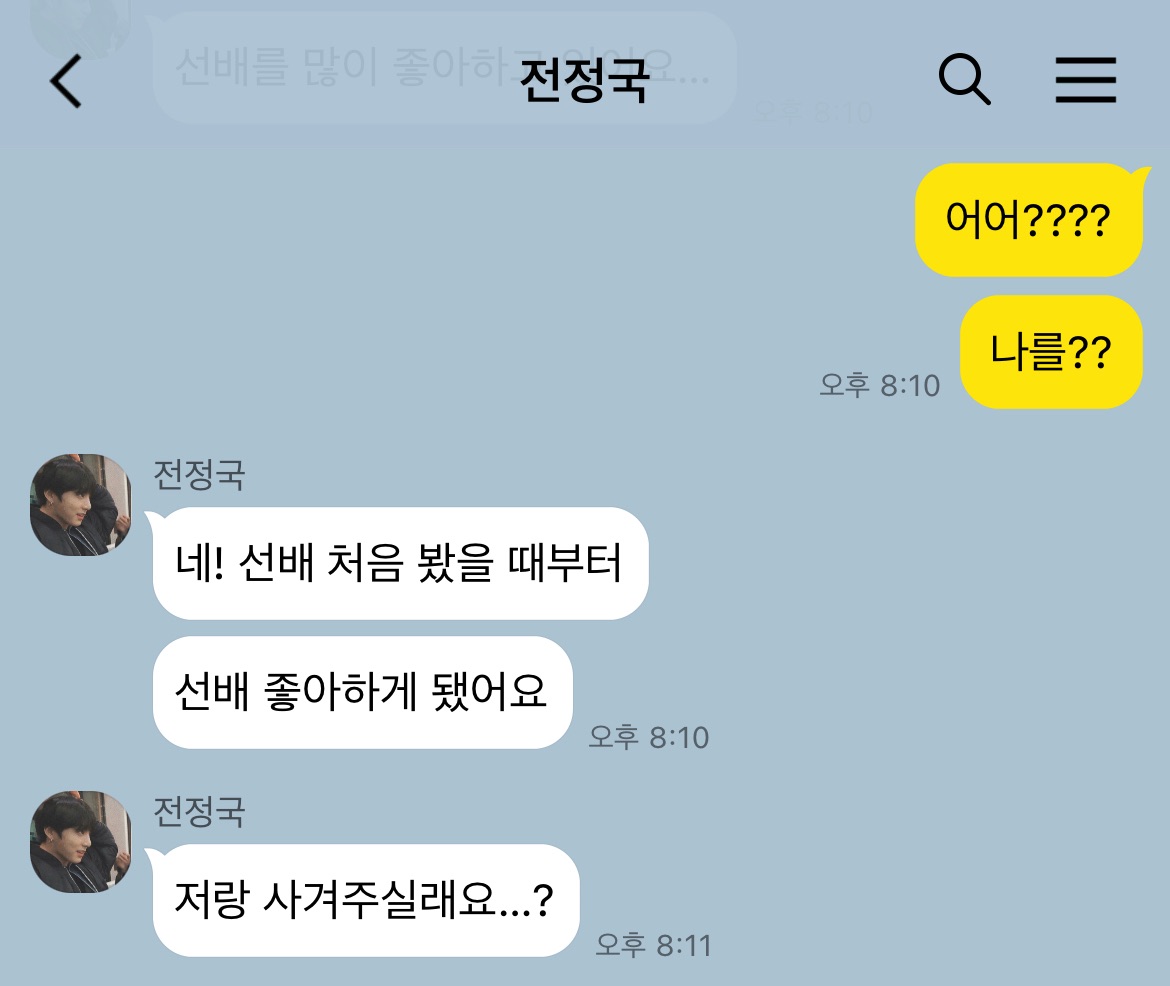
Task: Tap the 선배 좋아하게 됐어요 bubble
Action: pyautogui.click(x=362, y=692)
